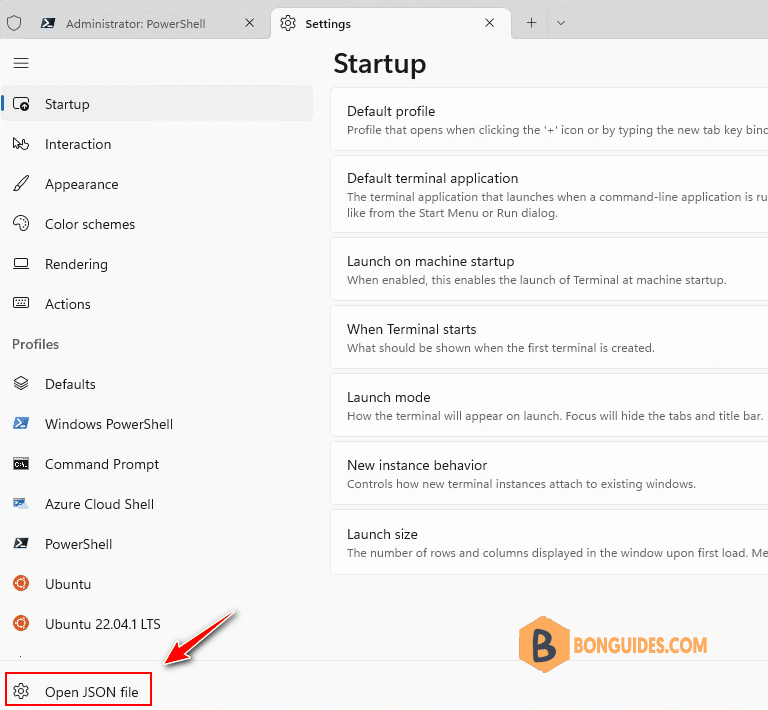Viewport: 768px width, 710px height.
Task: Click the Actions keyboard icon
Action: point(21,303)
